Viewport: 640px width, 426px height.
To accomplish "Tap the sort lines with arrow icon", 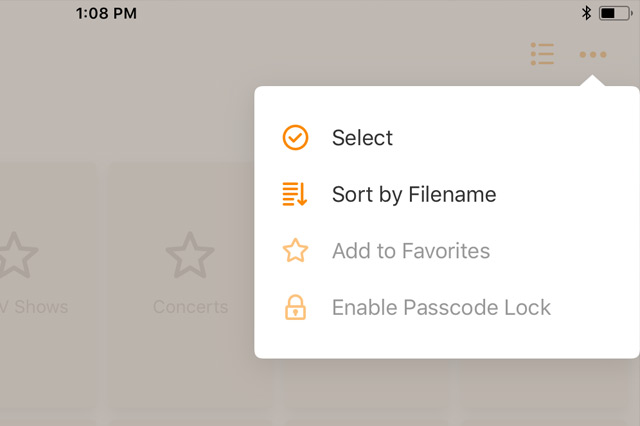I will [x=295, y=194].
